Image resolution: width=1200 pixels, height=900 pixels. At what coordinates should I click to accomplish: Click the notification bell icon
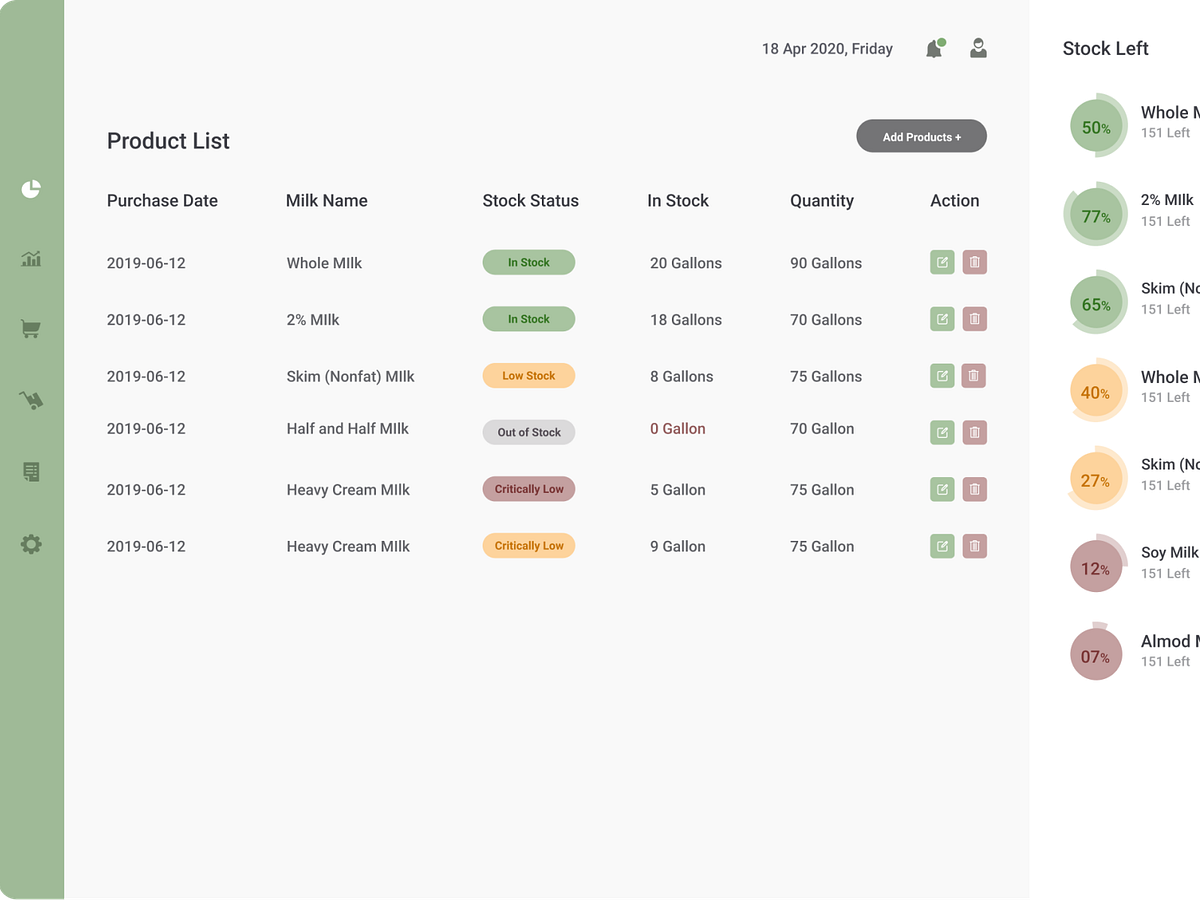(x=933, y=48)
